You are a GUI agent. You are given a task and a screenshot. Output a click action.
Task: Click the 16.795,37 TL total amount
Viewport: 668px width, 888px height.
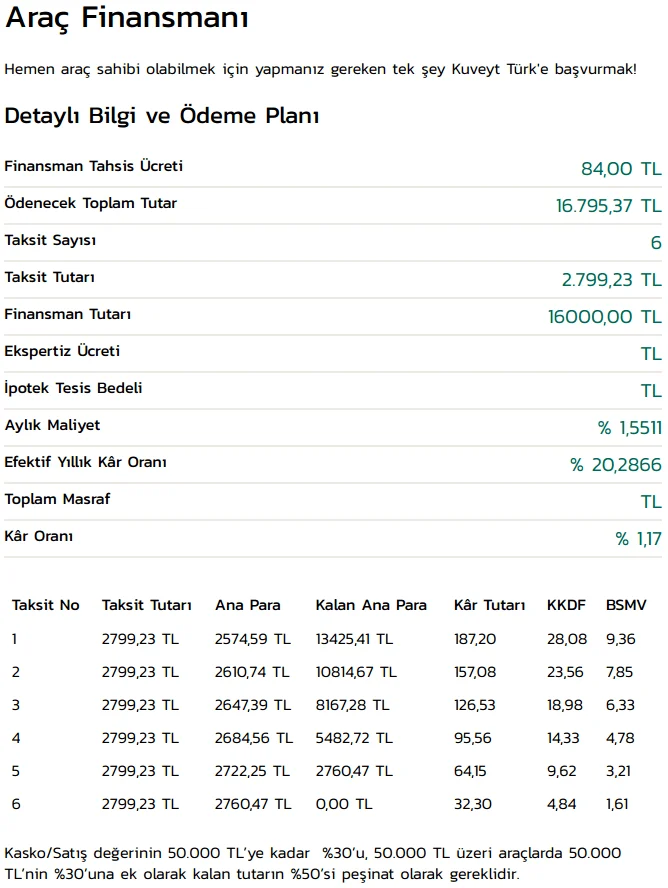coord(609,206)
